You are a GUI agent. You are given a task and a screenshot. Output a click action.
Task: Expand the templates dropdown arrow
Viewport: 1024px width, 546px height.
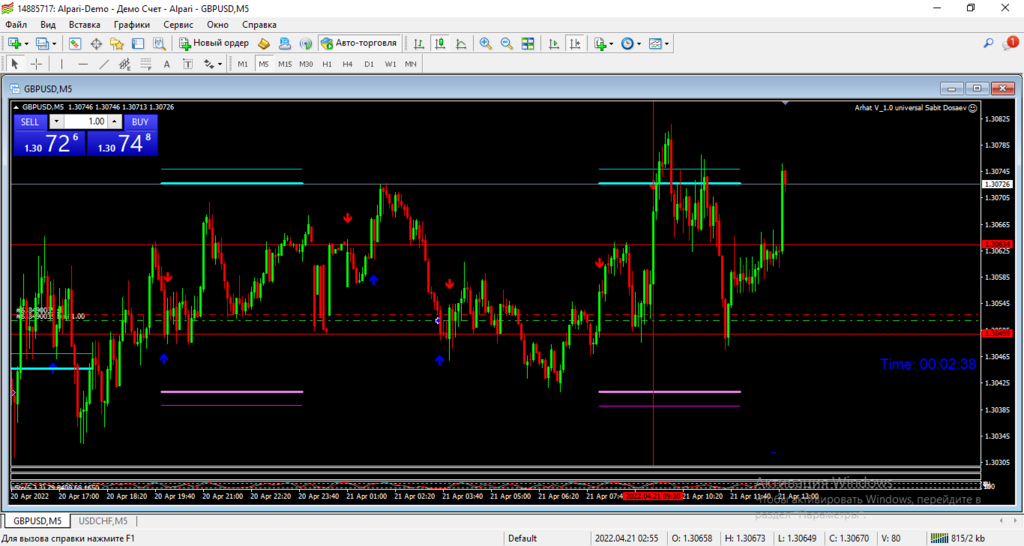[666, 44]
